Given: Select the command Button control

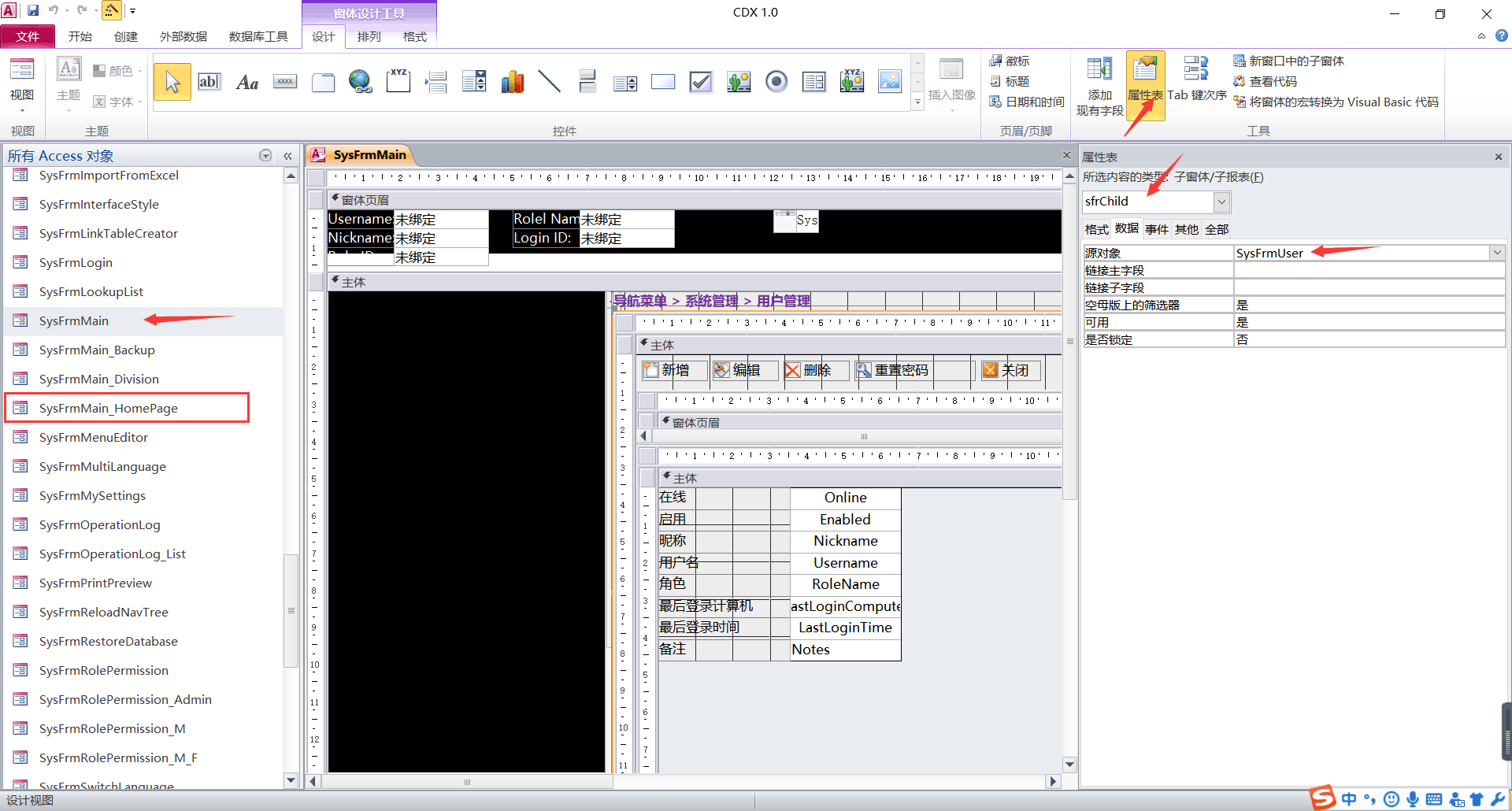Looking at the screenshot, I should coord(285,82).
